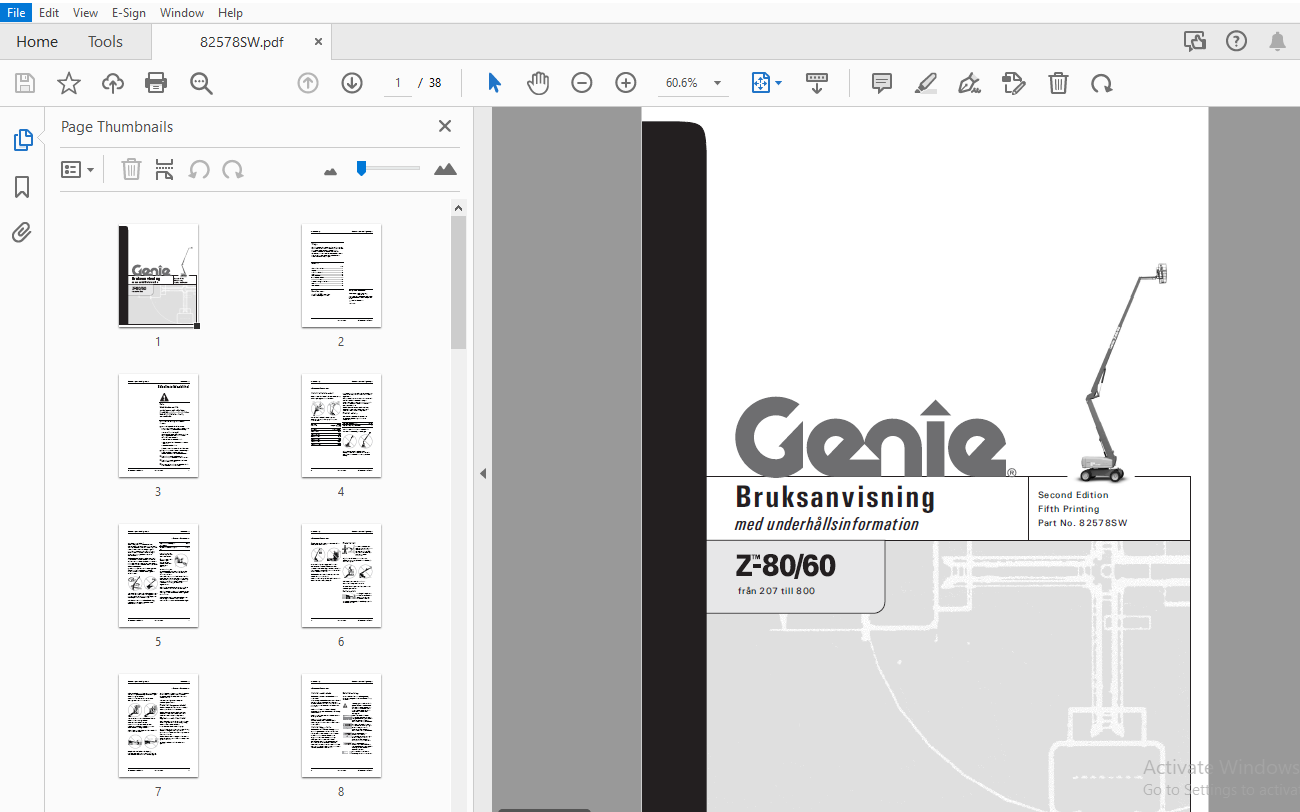Viewport: 1300px width, 812px height.
Task: Select page 7 thumbnail
Action: 158,726
